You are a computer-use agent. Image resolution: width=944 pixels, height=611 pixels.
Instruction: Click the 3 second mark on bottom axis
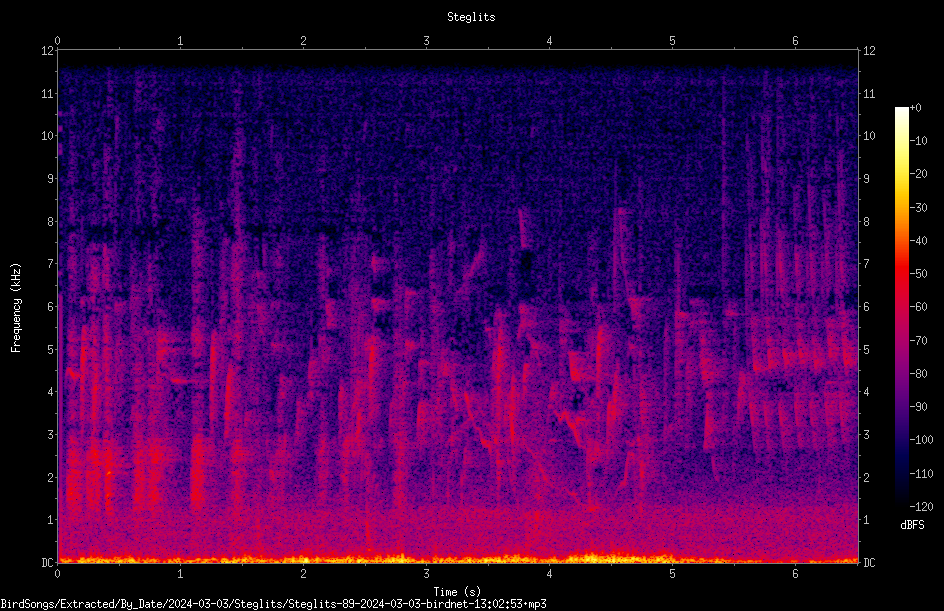click(x=426, y=574)
